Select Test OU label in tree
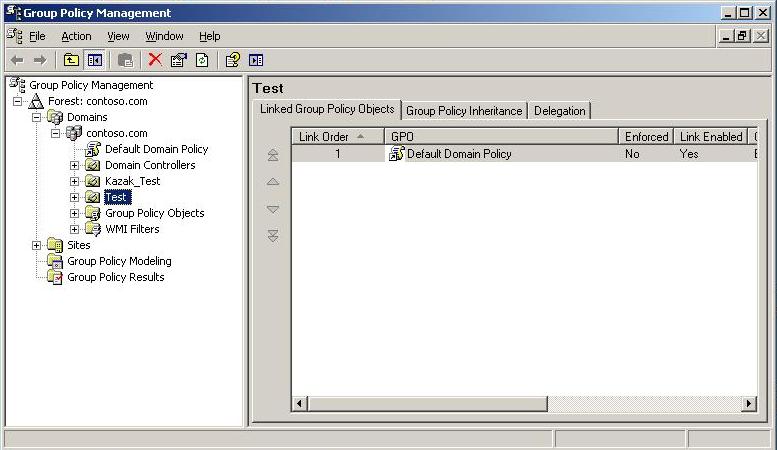The width and height of the screenshot is (777, 450). click(x=117, y=197)
